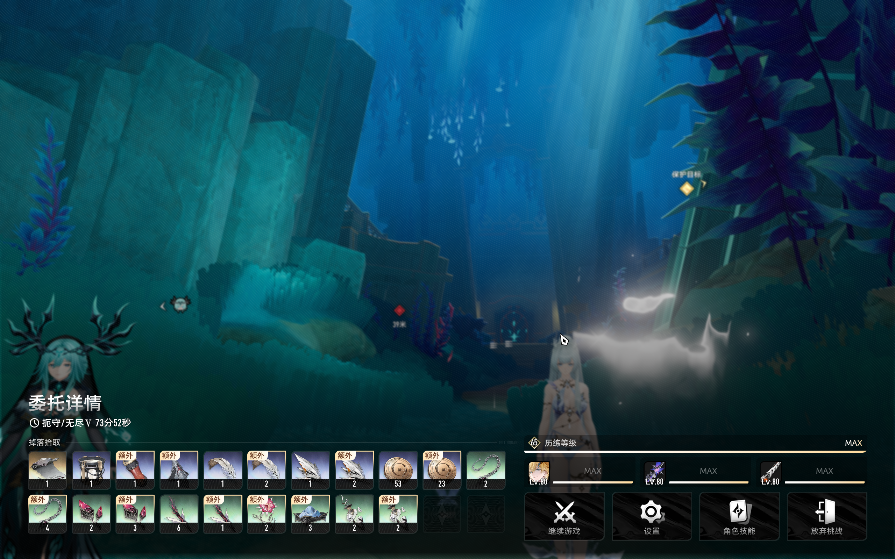Click the bronze coin item with count 23
This screenshot has width=895, height=559.
pyautogui.click(x=442, y=469)
